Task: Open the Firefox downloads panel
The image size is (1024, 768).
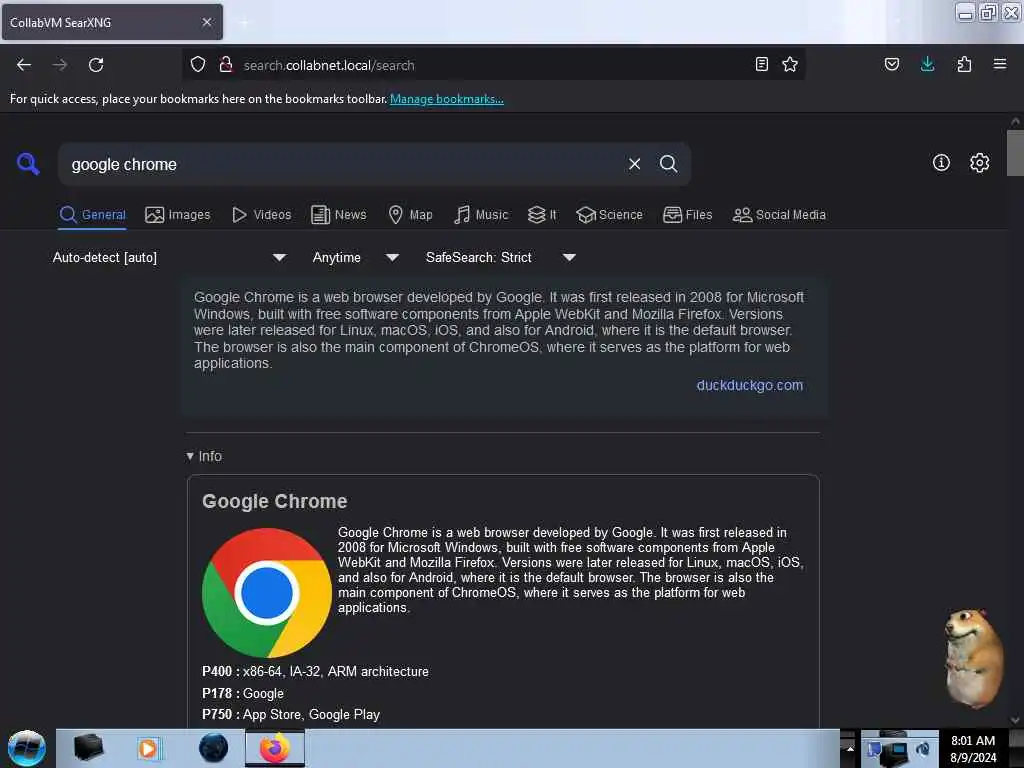Action: coord(927,64)
